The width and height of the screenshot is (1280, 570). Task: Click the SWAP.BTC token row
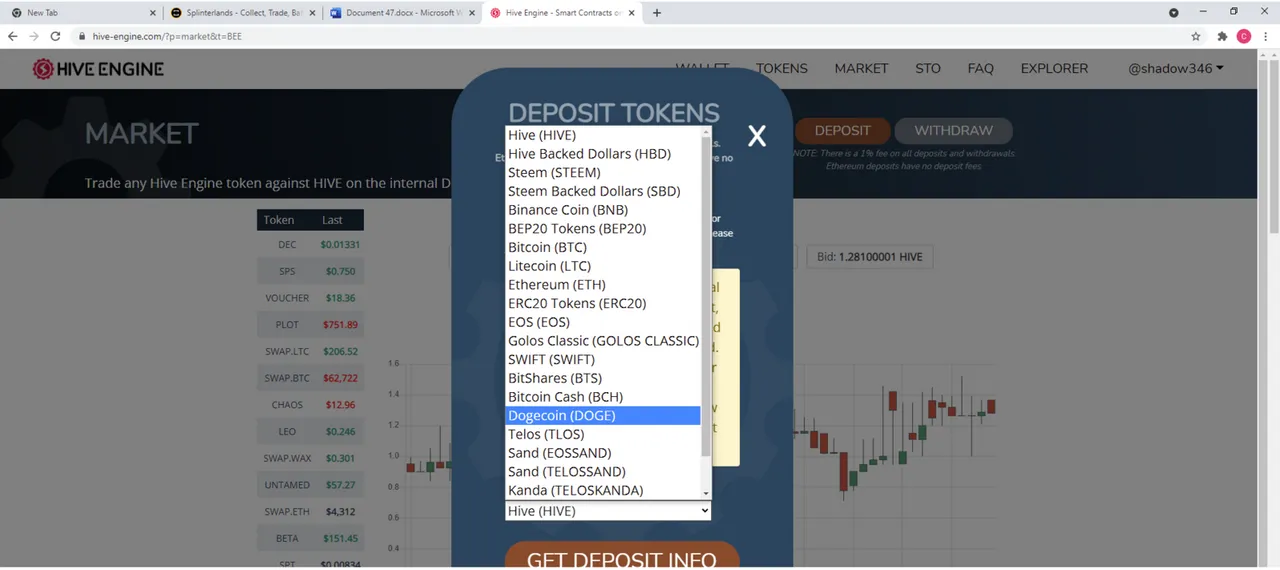310,378
